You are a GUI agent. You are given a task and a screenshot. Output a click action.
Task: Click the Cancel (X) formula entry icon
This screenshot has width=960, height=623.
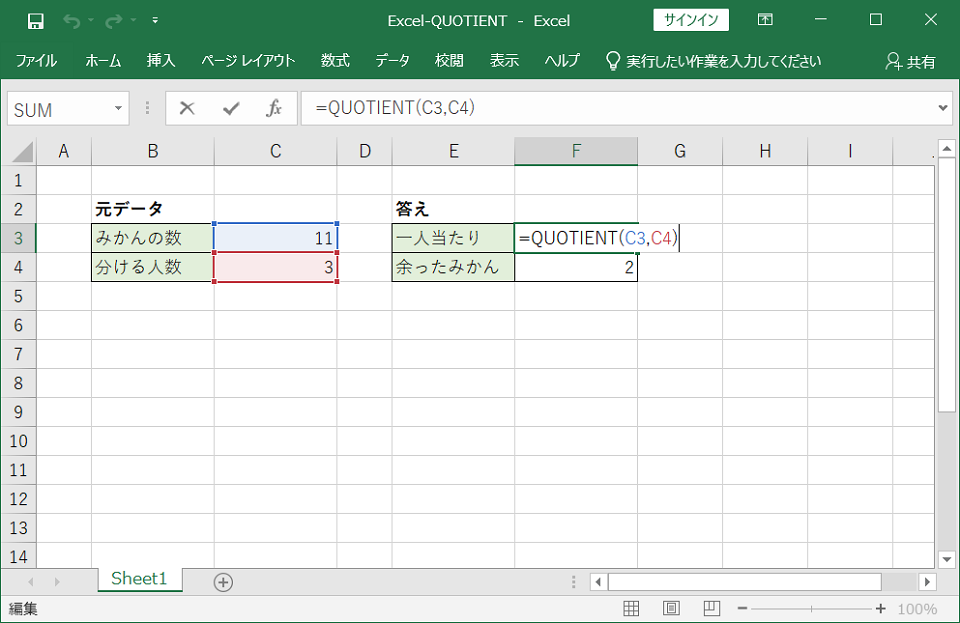tap(187, 108)
